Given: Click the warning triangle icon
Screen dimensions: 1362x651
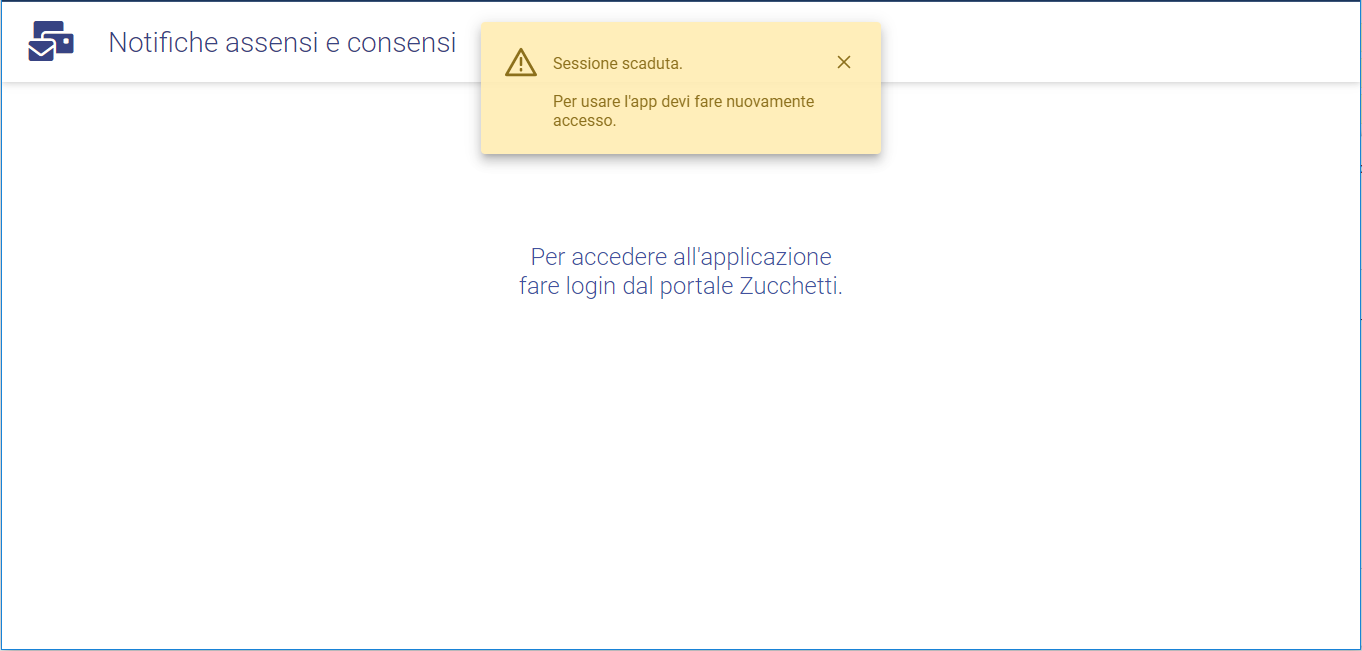Looking at the screenshot, I should [521, 63].
